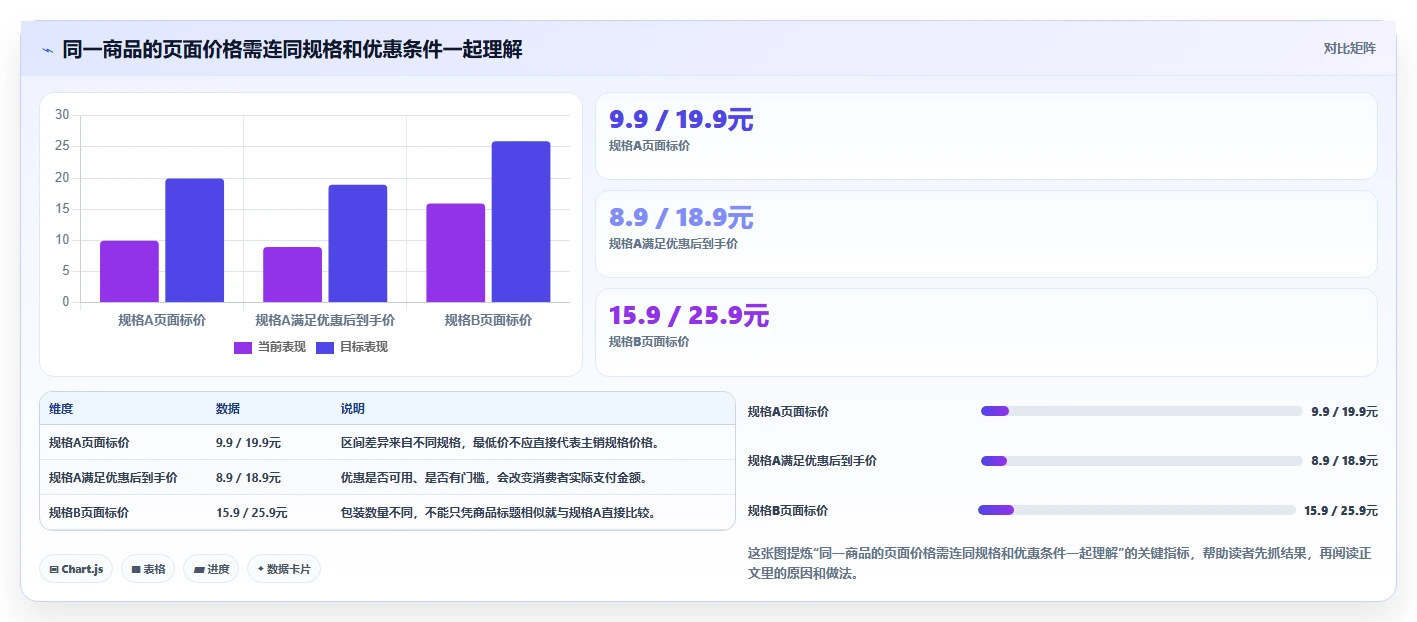Click the table note starting with 区间差异来自不同规格
The image size is (1417, 622).
point(500,442)
